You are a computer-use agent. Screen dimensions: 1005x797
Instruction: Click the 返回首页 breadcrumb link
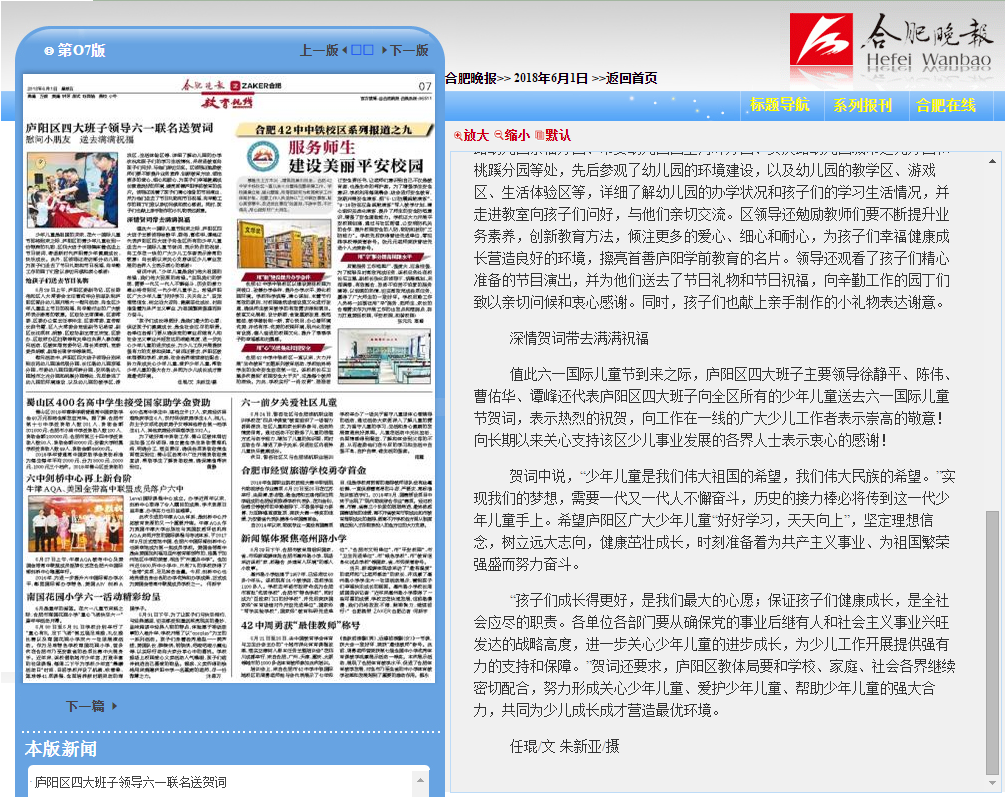coord(631,78)
